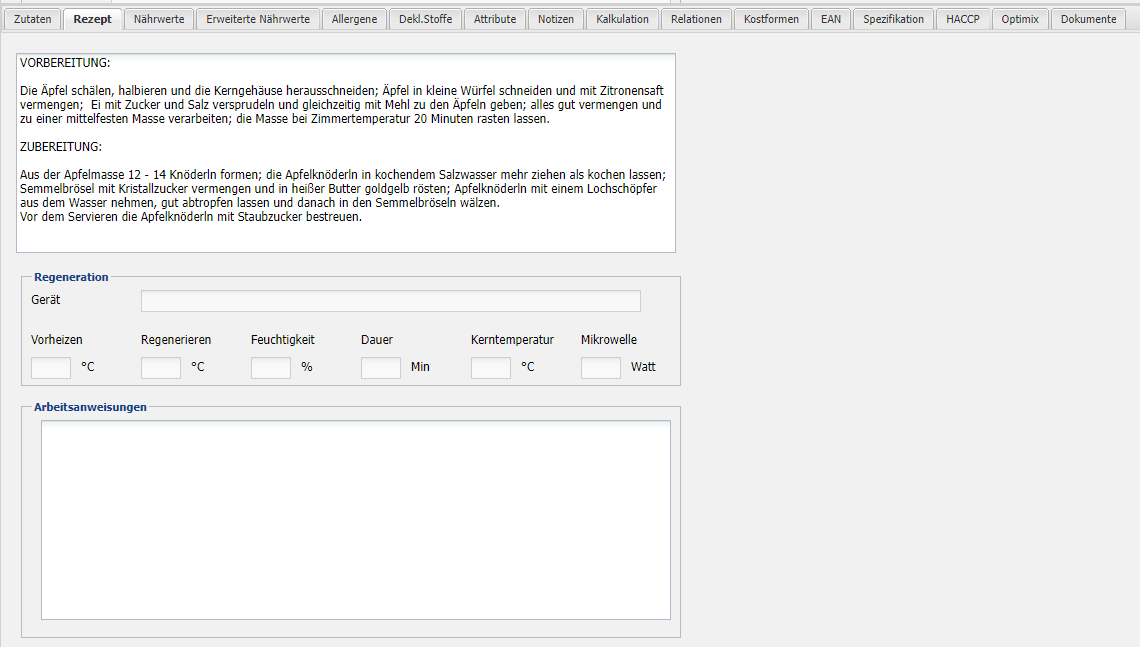Image resolution: width=1140 pixels, height=647 pixels.
Task: Open the Relationen tab
Action: pyautogui.click(x=696, y=19)
